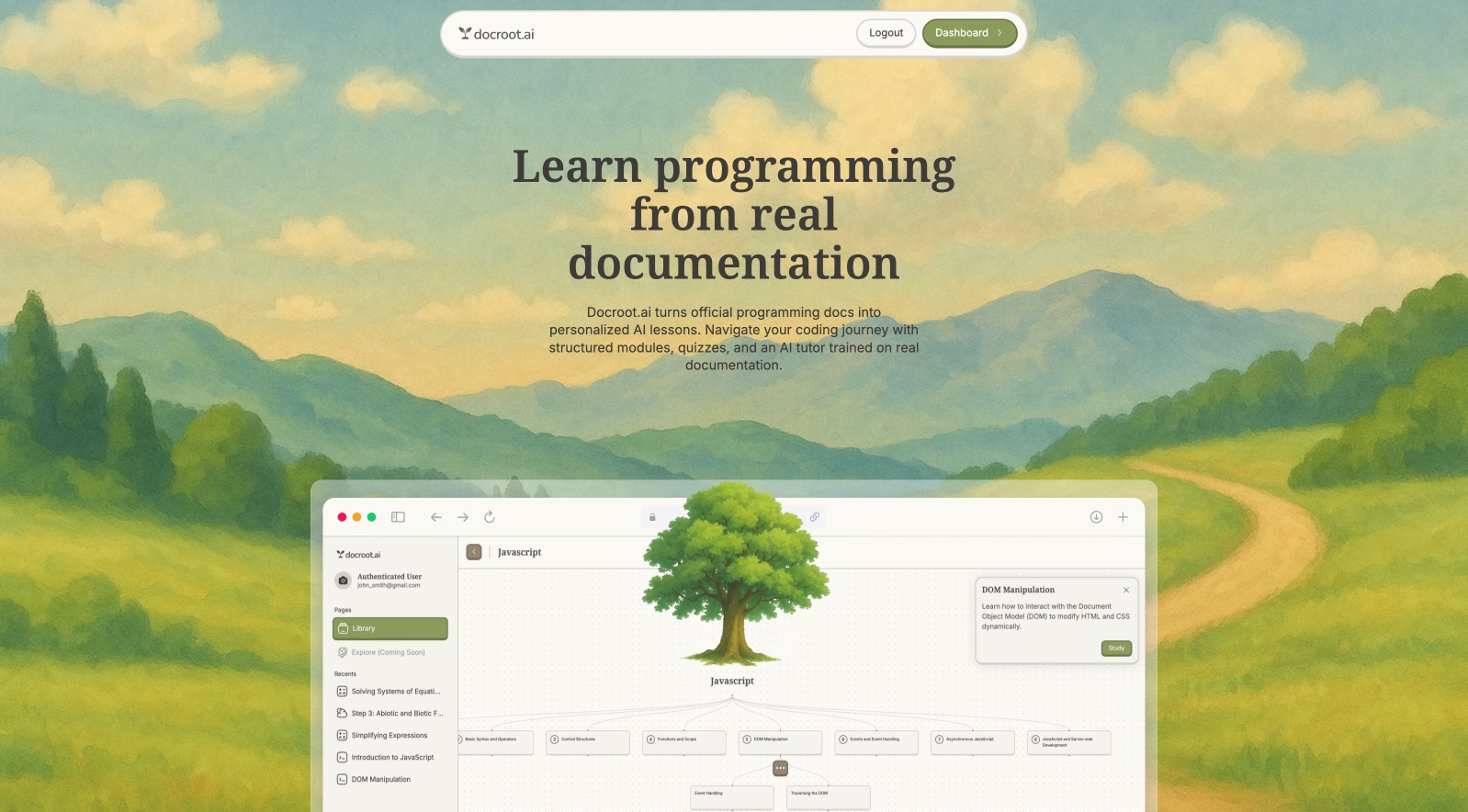1468x812 pixels.
Task: Toggle the sidebar panel icon in preview
Action: (398, 517)
